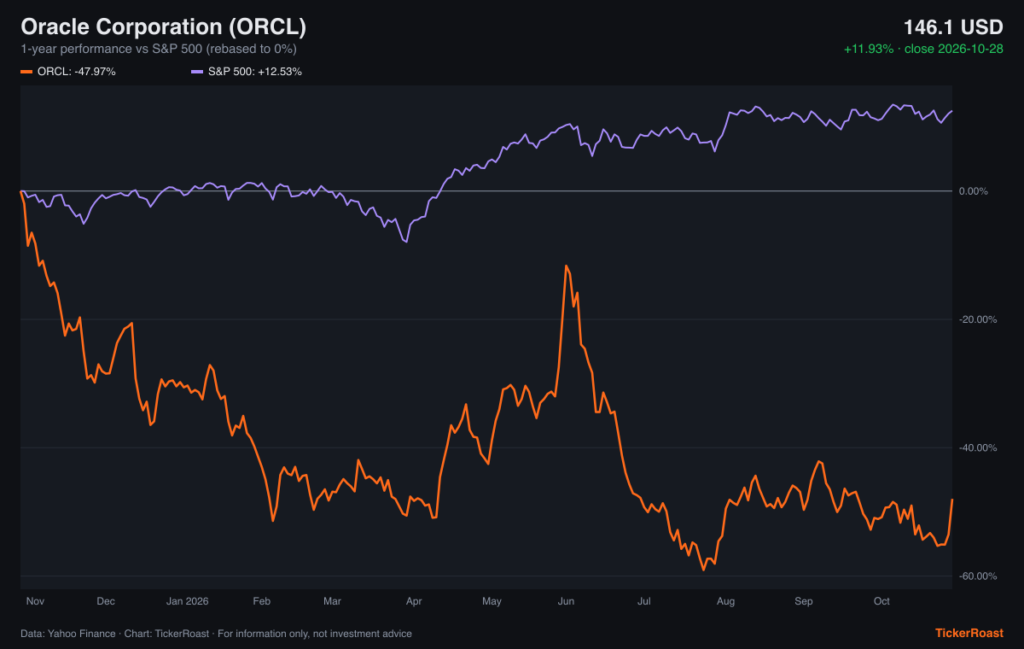Click the Apr x-axis label
1024x649 pixels.
coord(413,601)
